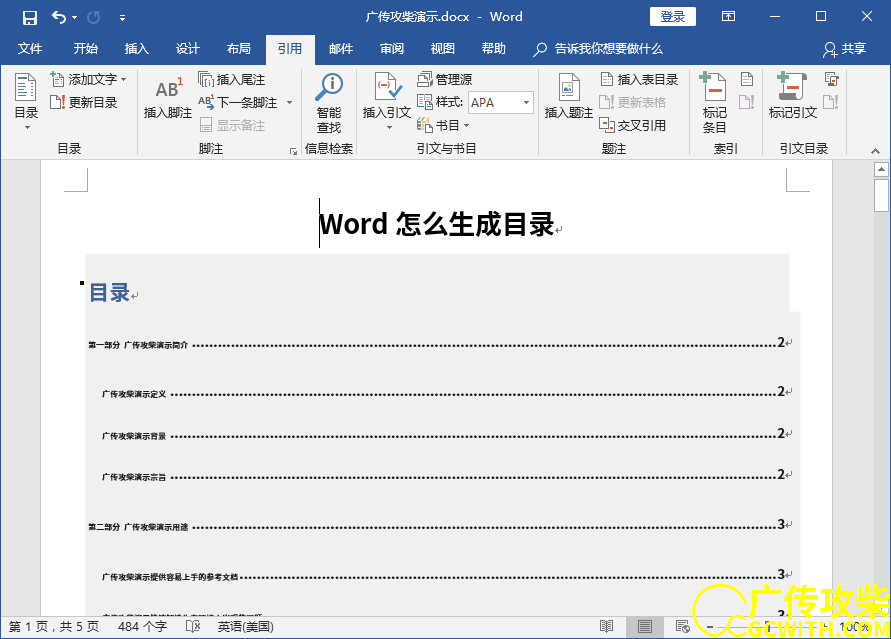Screen dimensions: 891x639
Task: Click 插入表目录 to insert table of figures
Action: pyautogui.click(x=639, y=80)
